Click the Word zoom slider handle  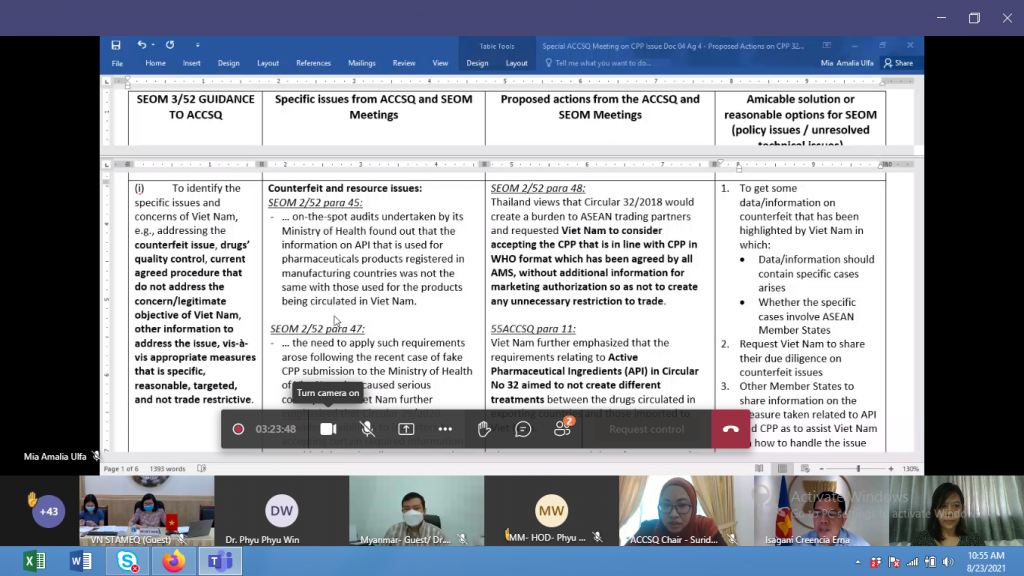point(858,469)
